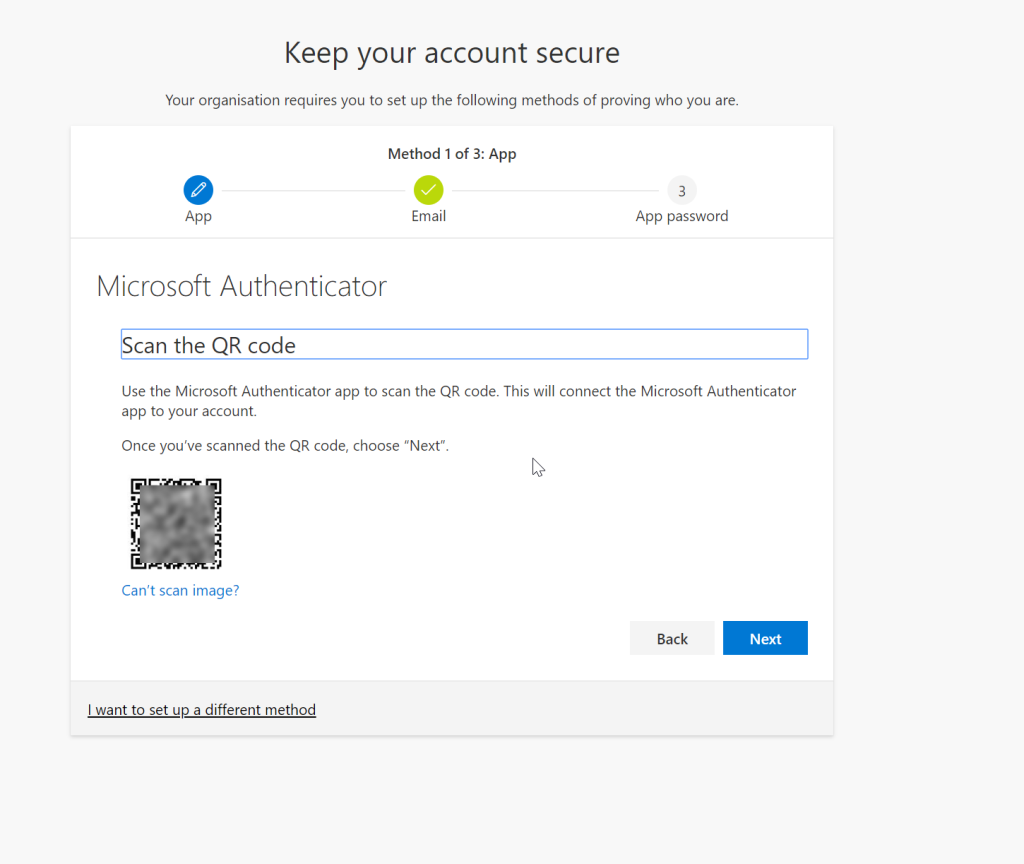Image resolution: width=1024 pixels, height=864 pixels.
Task: Click the progress line between Email and App password
Action: (x=555, y=189)
